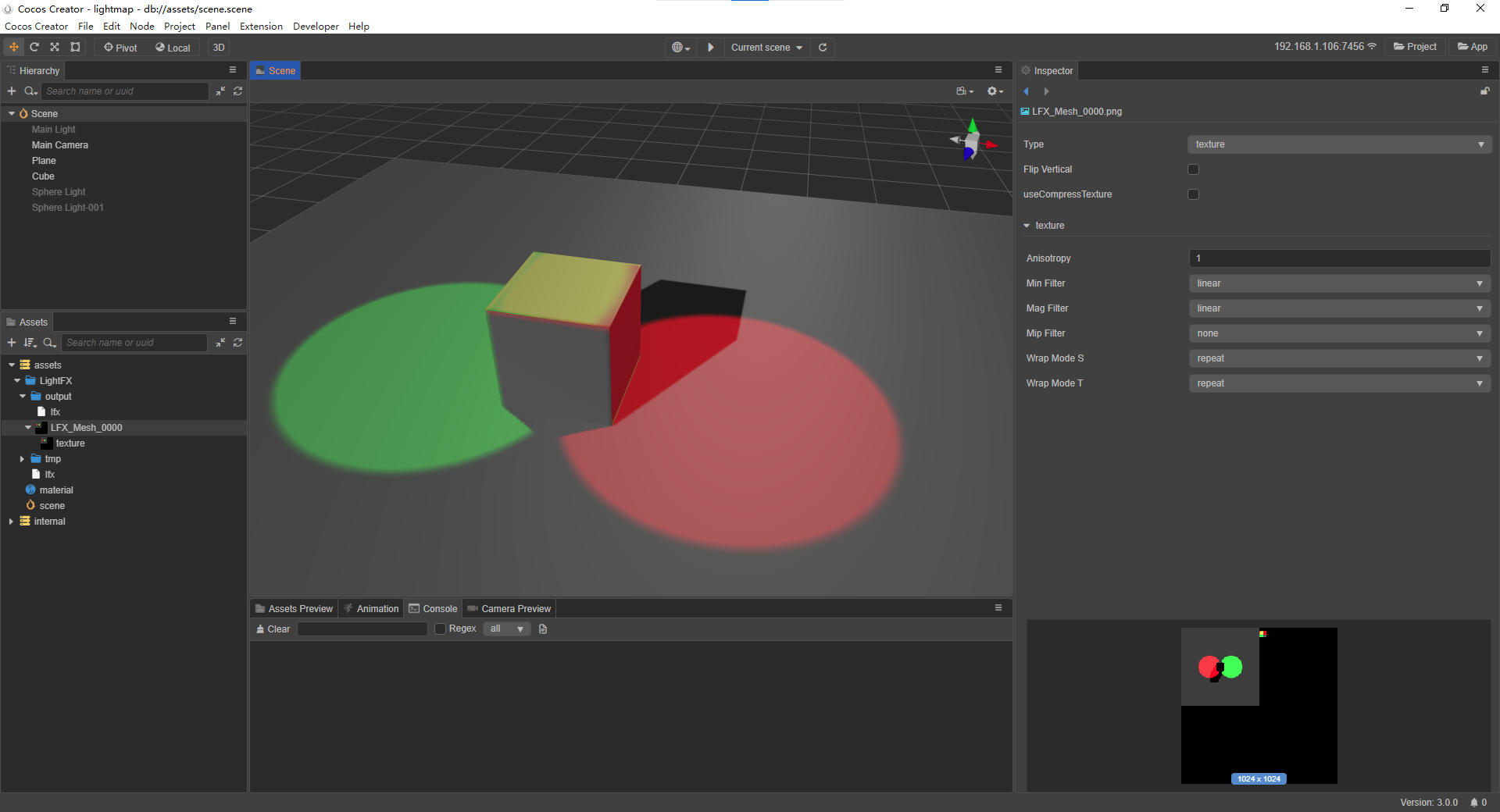Clear the console log
This screenshot has width=1500, height=812.
click(273, 629)
